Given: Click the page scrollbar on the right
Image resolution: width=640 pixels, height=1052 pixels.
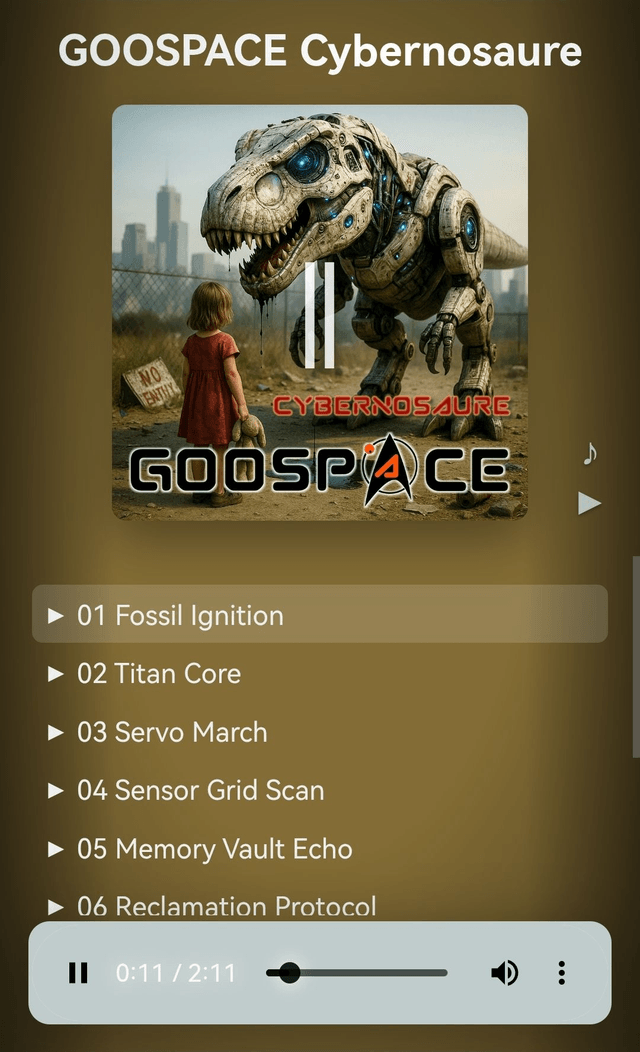Looking at the screenshot, I should point(635,657).
